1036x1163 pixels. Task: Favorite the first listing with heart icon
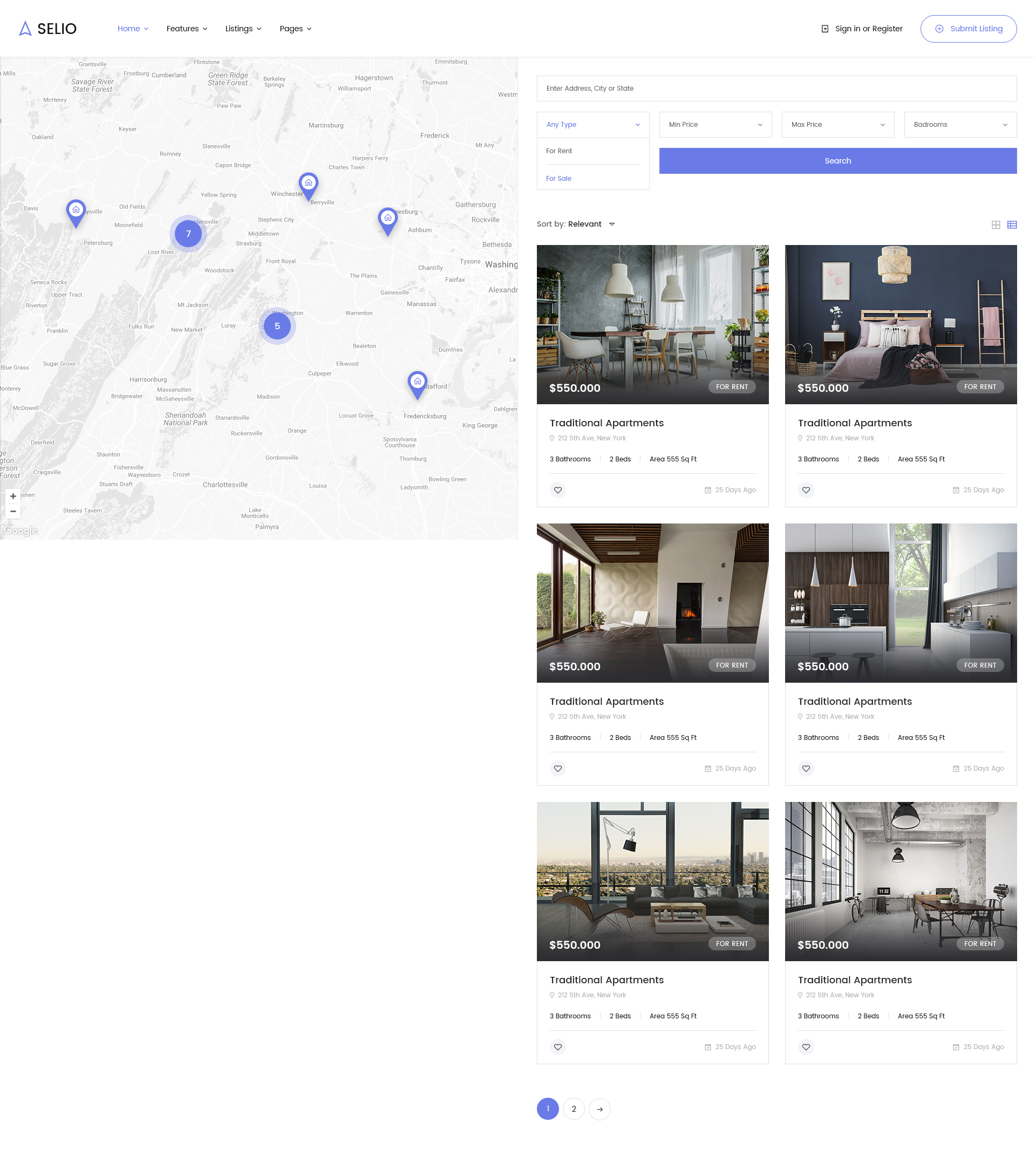(x=558, y=489)
